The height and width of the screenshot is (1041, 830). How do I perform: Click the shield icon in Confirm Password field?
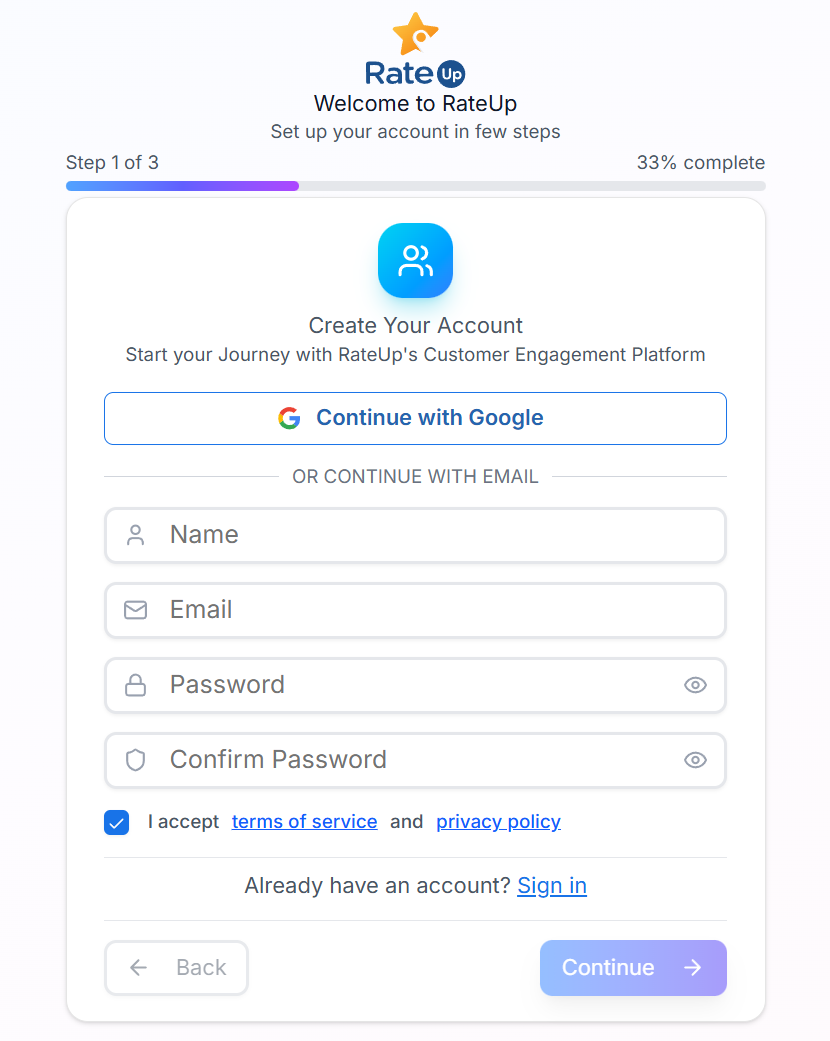click(135, 760)
